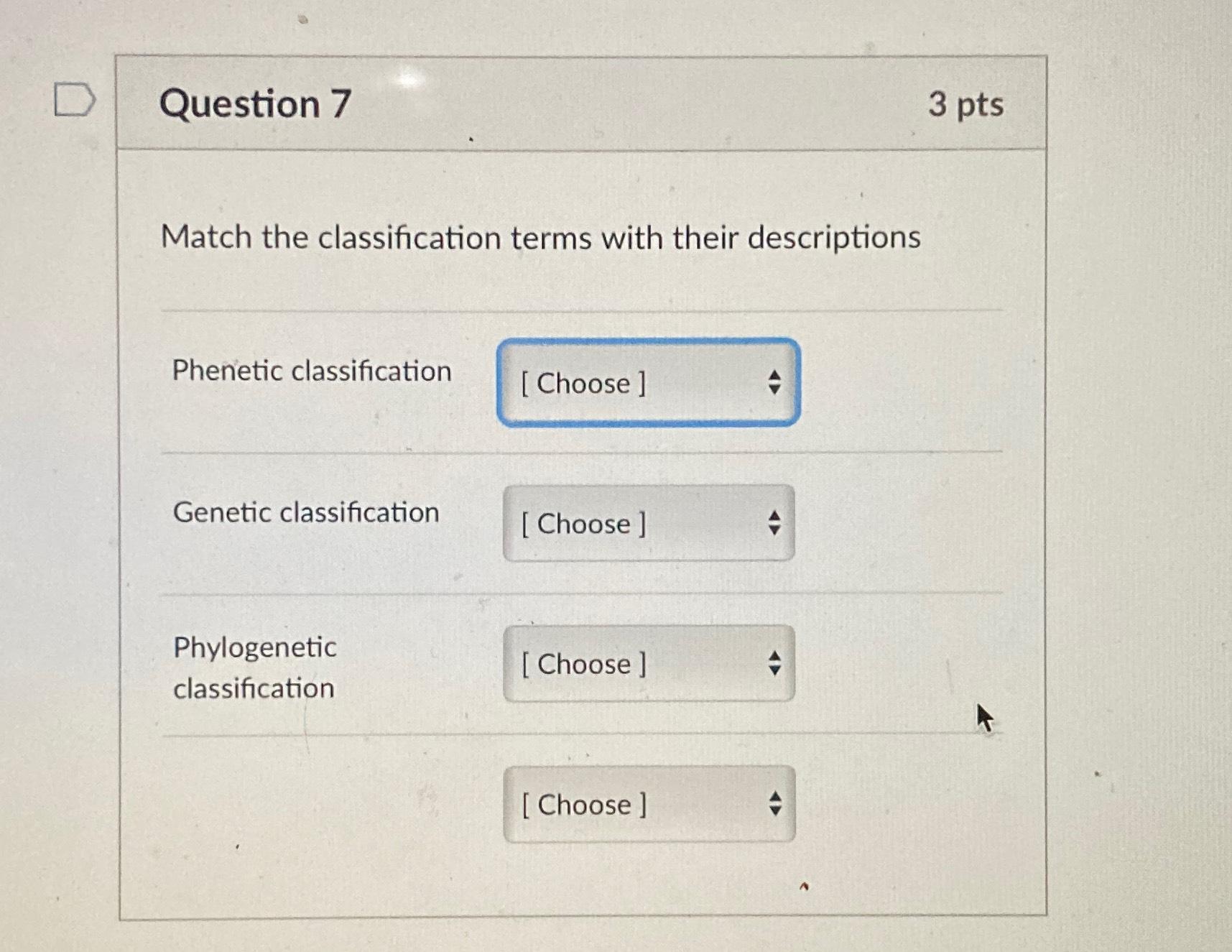Click the 3 pts label
The height and width of the screenshot is (952, 1232).
pyautogui.click(x=967, y=106)
